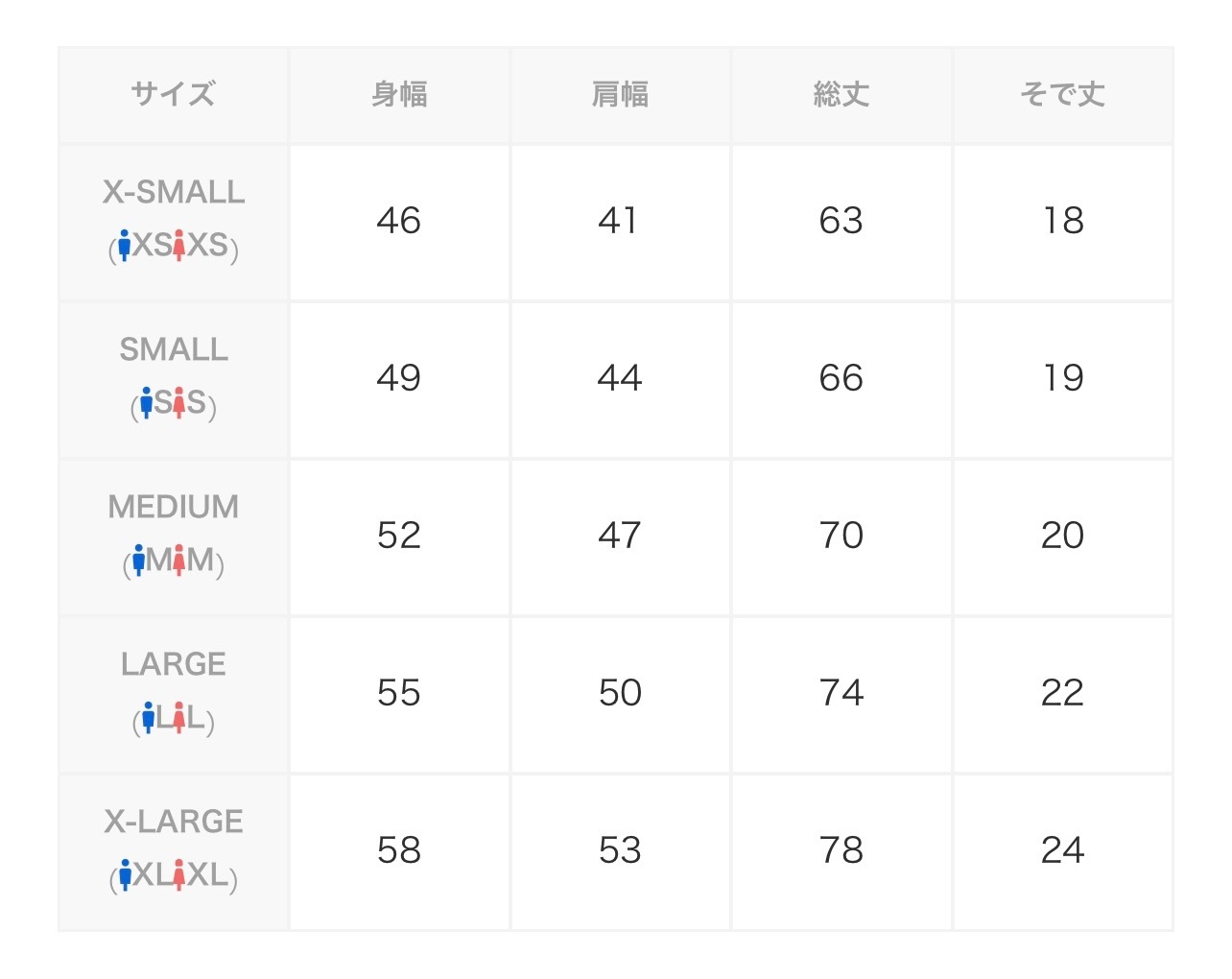Click the blue male icon in MEDIUM row

139,561
